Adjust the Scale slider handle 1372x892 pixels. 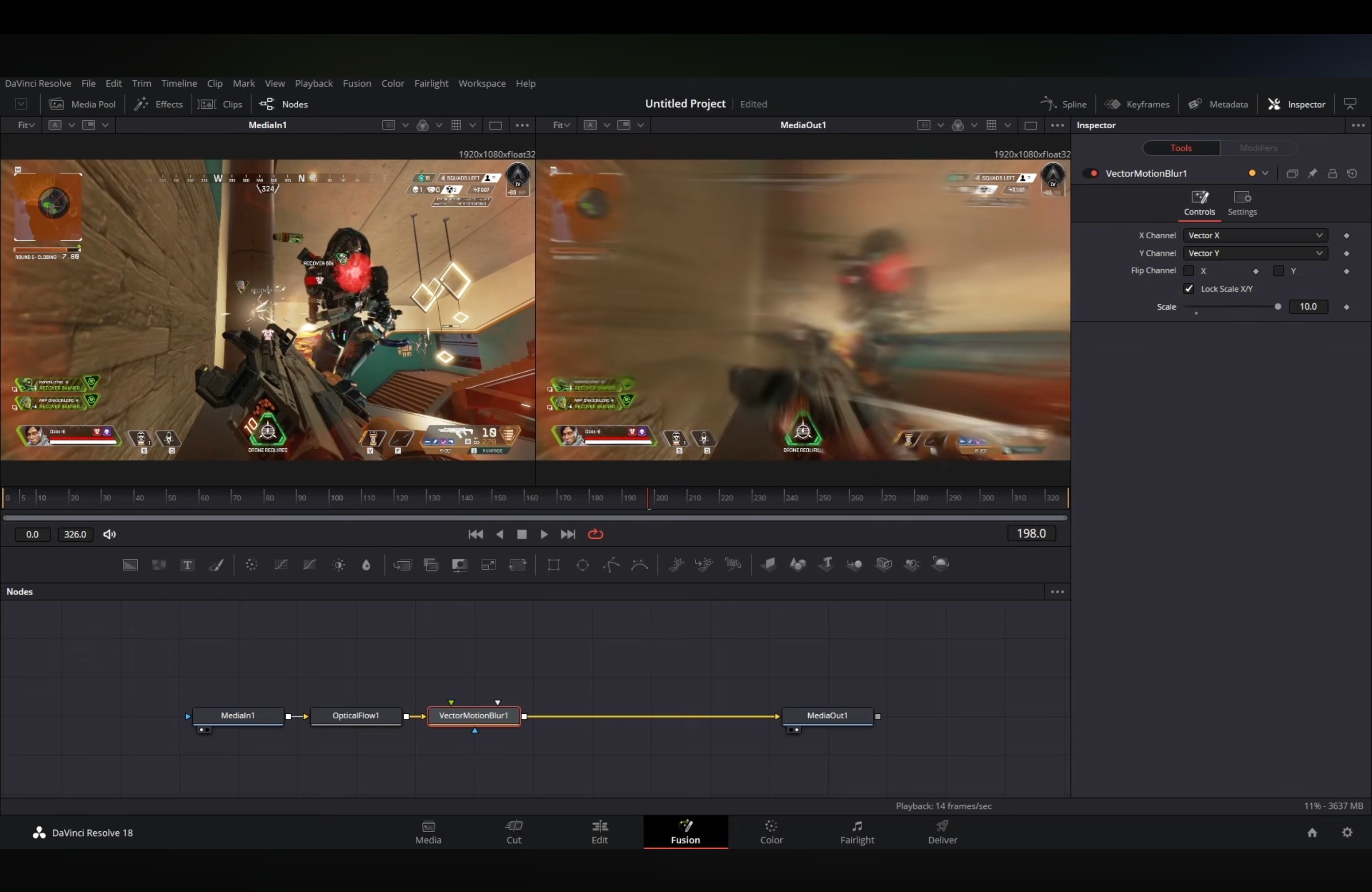(x=1277, y=307)
